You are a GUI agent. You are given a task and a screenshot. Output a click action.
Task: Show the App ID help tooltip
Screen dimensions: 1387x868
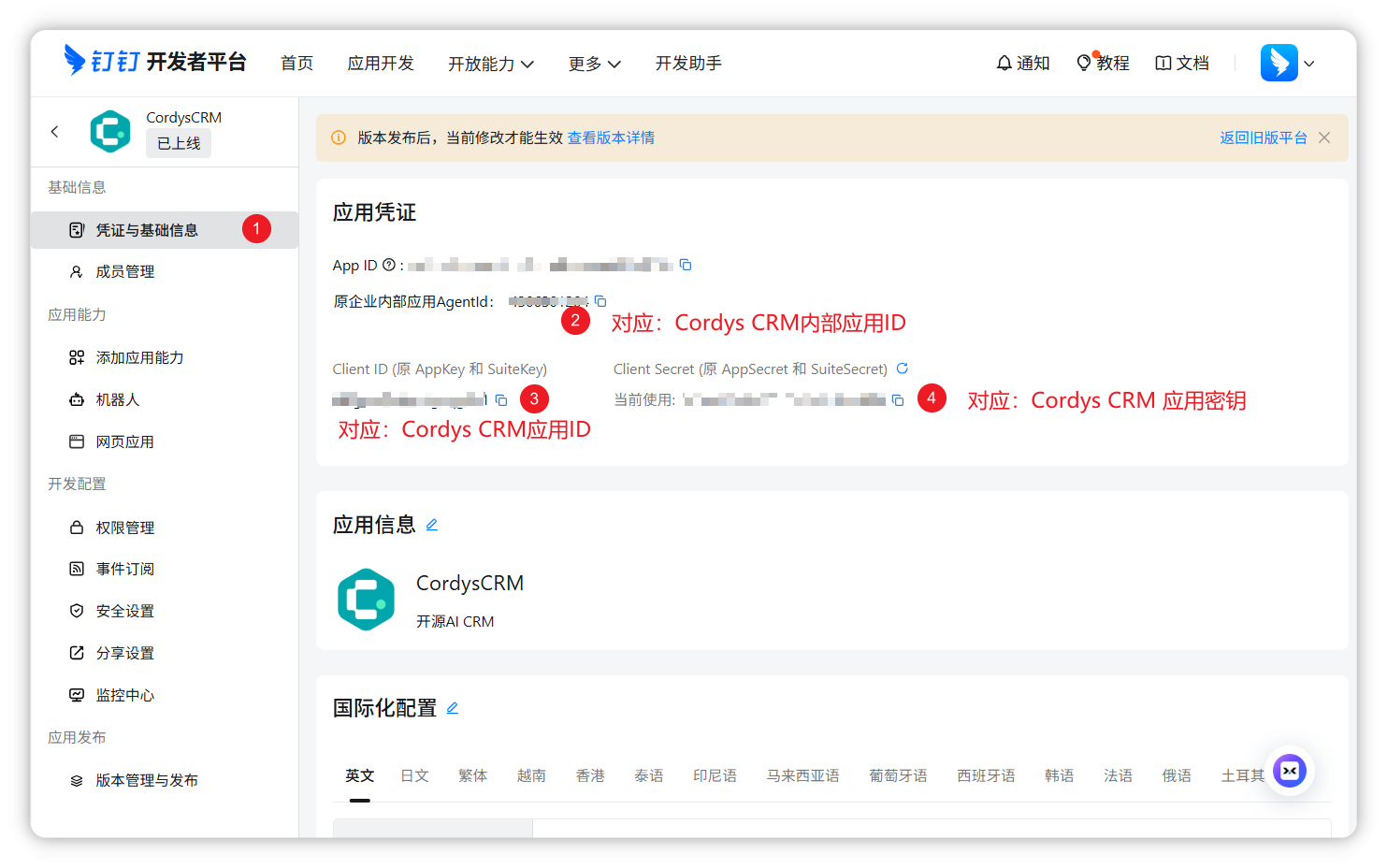coord(389,265)
